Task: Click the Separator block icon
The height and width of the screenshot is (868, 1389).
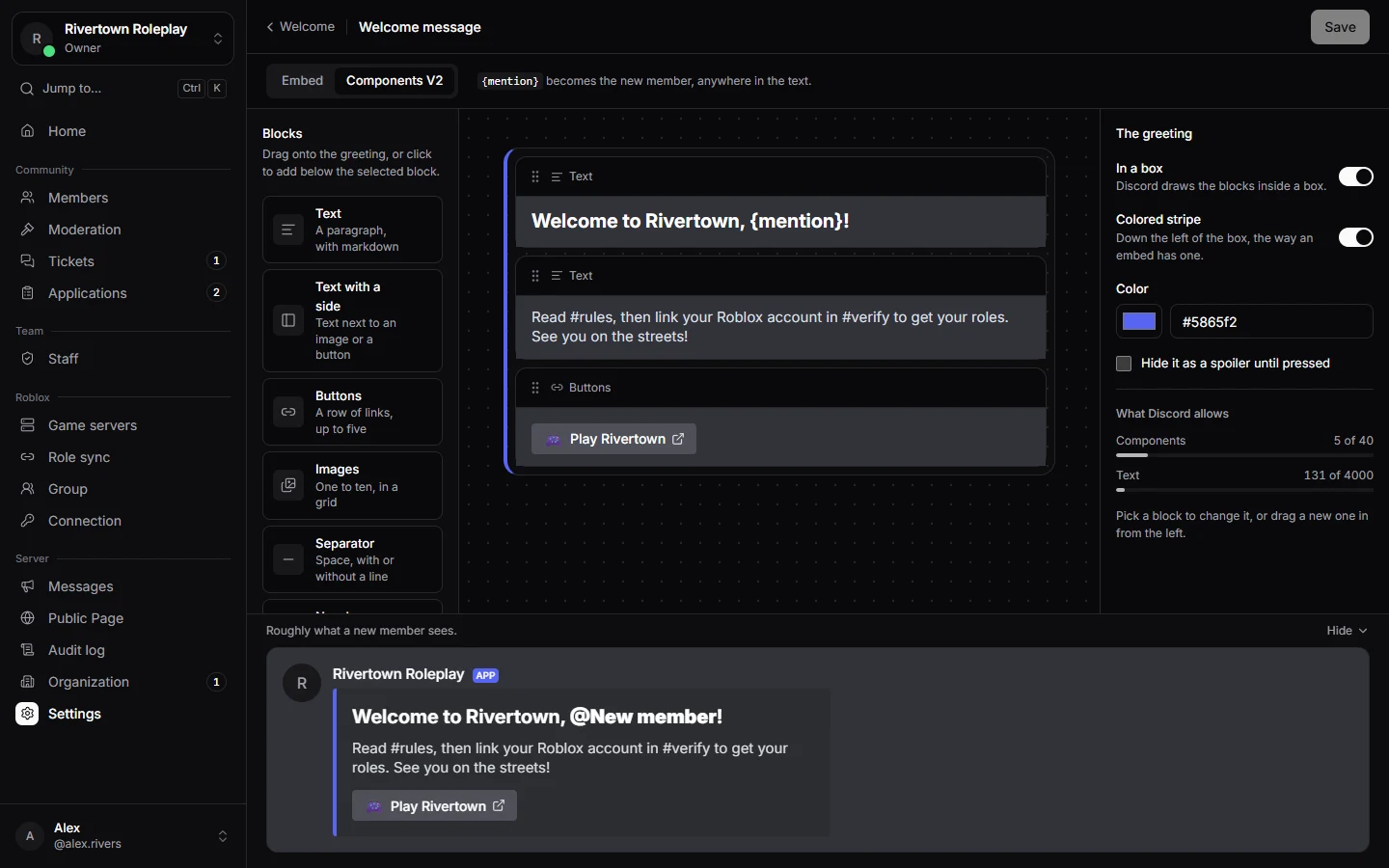Action: [288, 559]
